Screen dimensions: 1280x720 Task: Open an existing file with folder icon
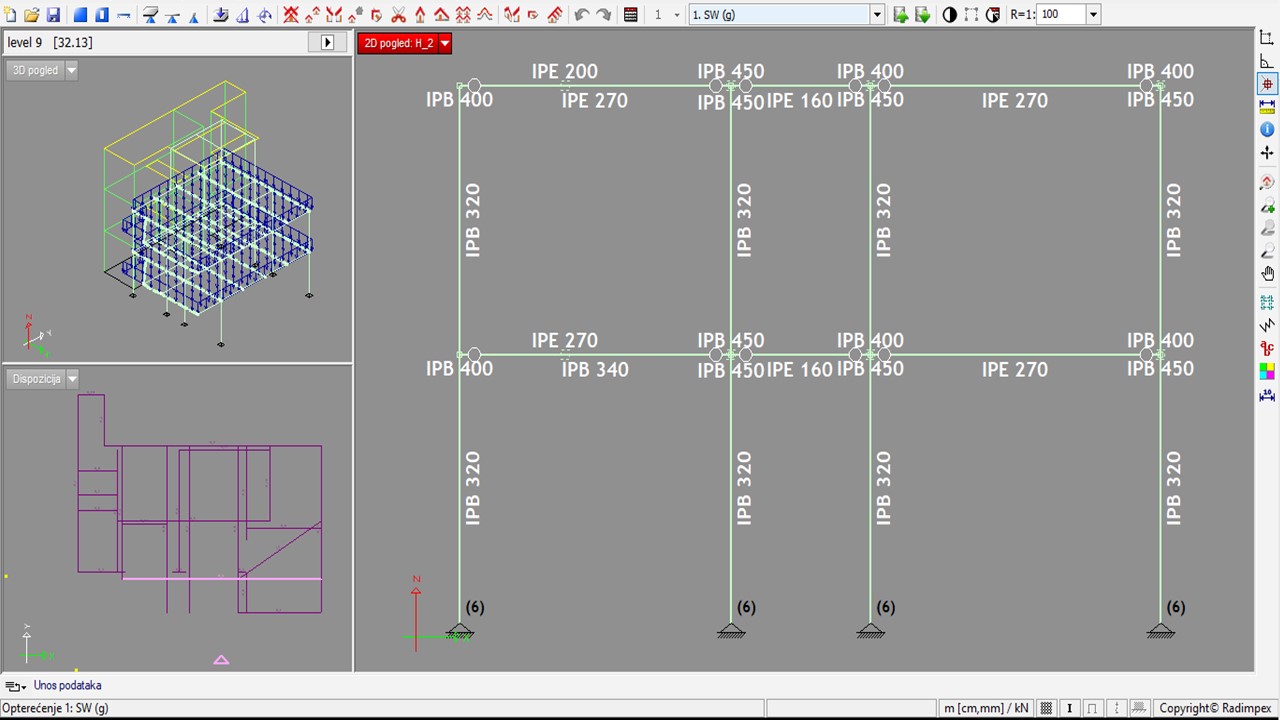[31, 15]
